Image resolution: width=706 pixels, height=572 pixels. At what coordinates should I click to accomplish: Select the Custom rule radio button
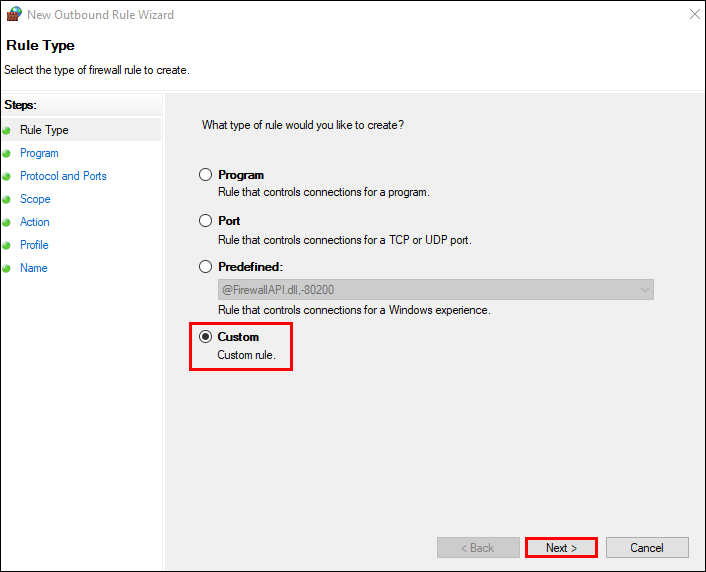tap(206, 337)
